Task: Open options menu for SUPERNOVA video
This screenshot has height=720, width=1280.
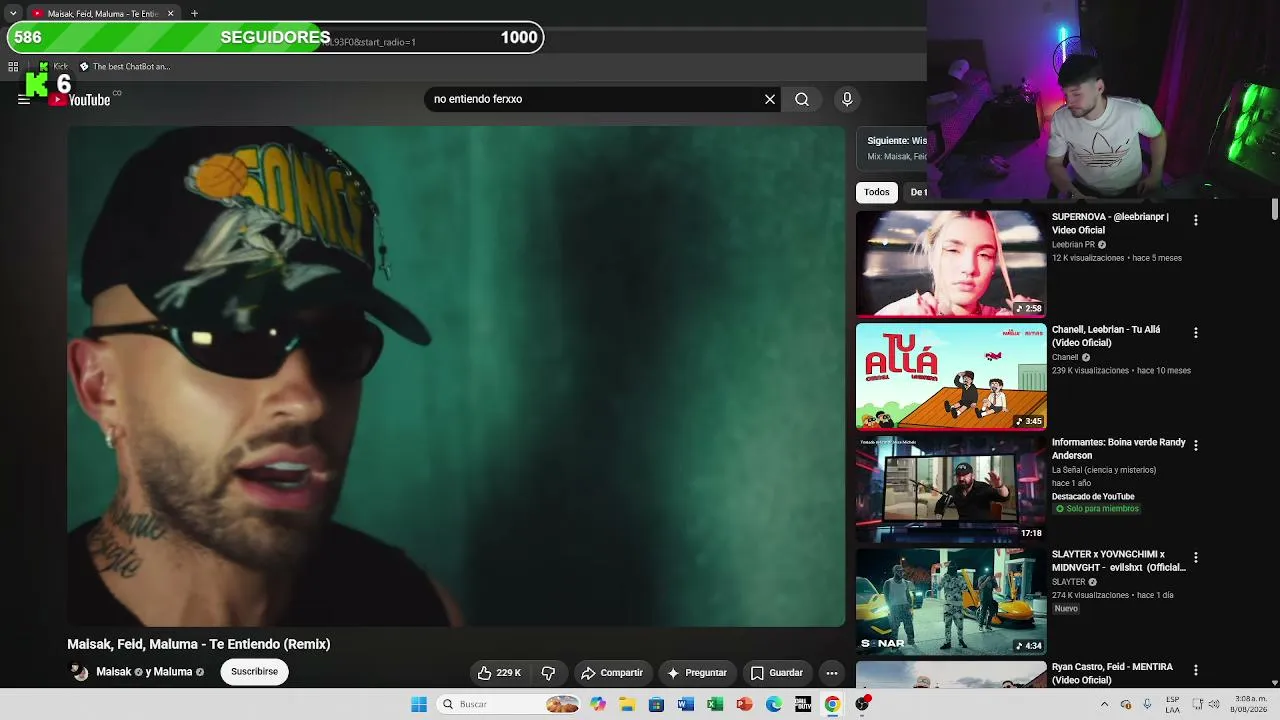Action: [1195, 220]
